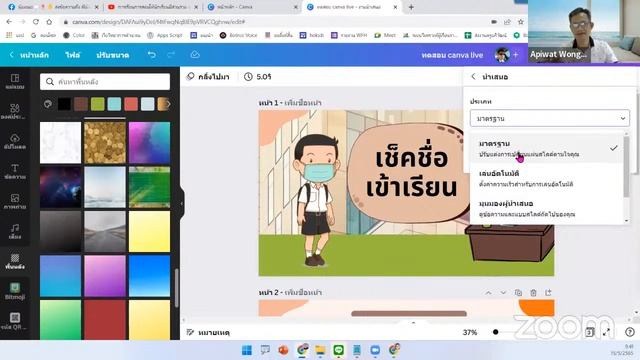Open the ไฟล์ File menu

click(x=73, y=55)
